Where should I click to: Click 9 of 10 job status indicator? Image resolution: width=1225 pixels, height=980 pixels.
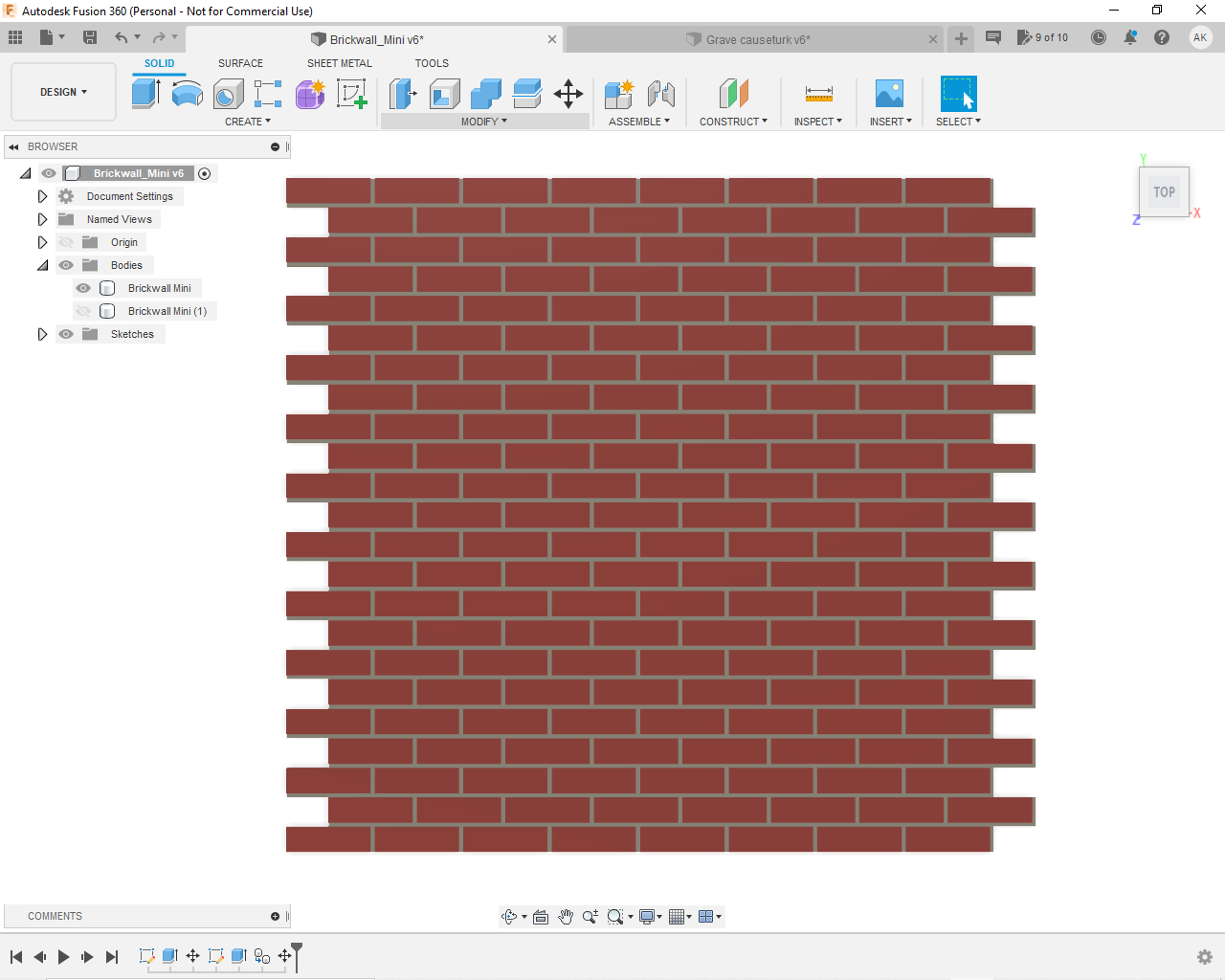(1042, 37)
